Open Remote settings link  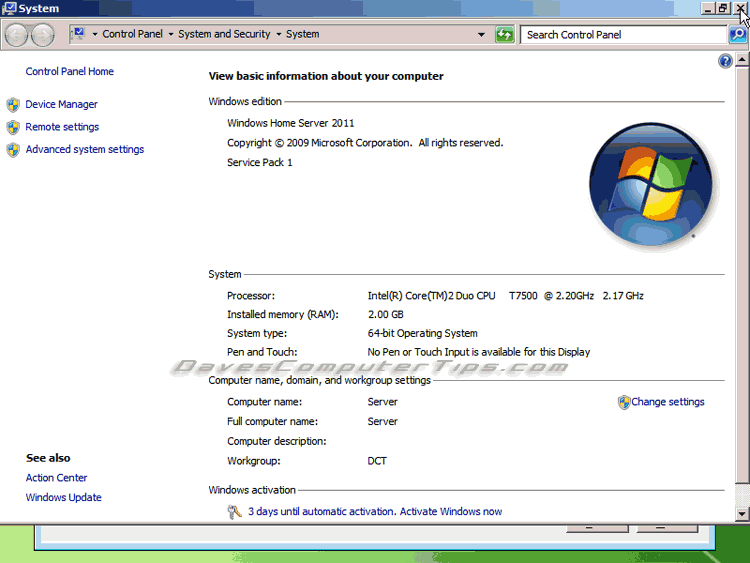tap(62, 127)
